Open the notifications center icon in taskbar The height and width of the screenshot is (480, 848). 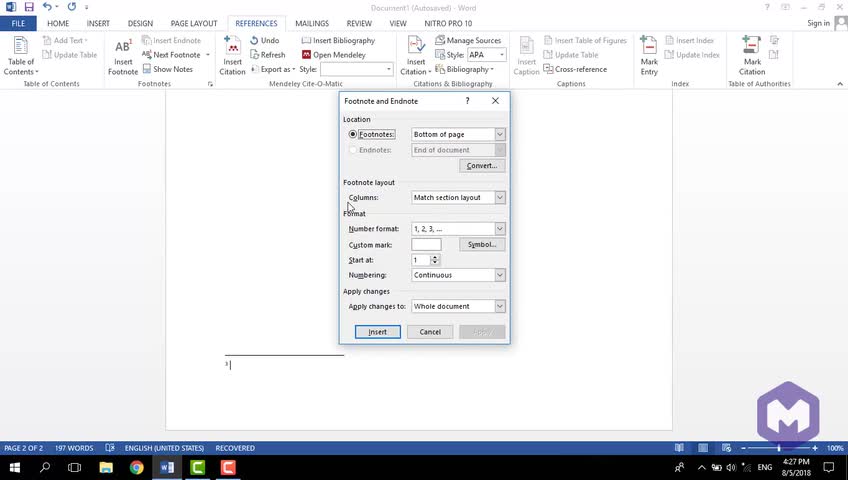(x=828, y=468)
